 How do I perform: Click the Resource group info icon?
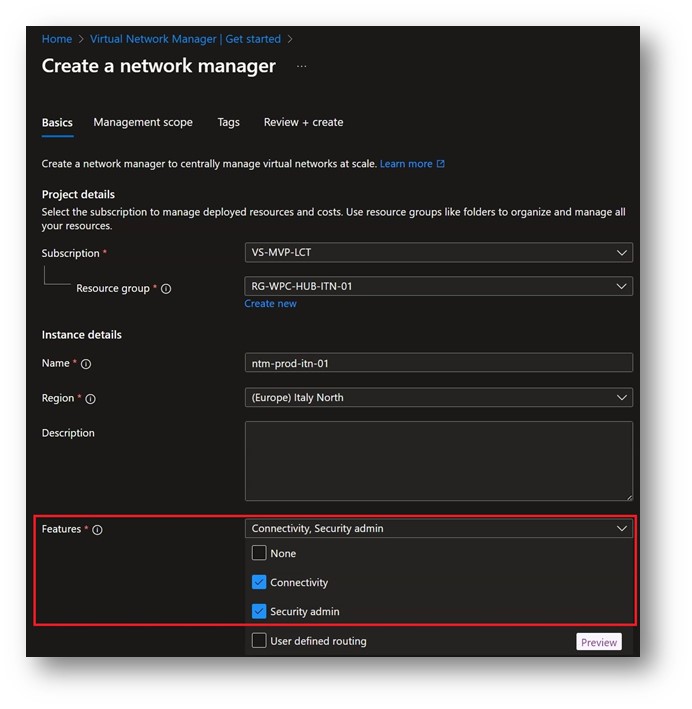pyautogui.click(x=166, y=288)
